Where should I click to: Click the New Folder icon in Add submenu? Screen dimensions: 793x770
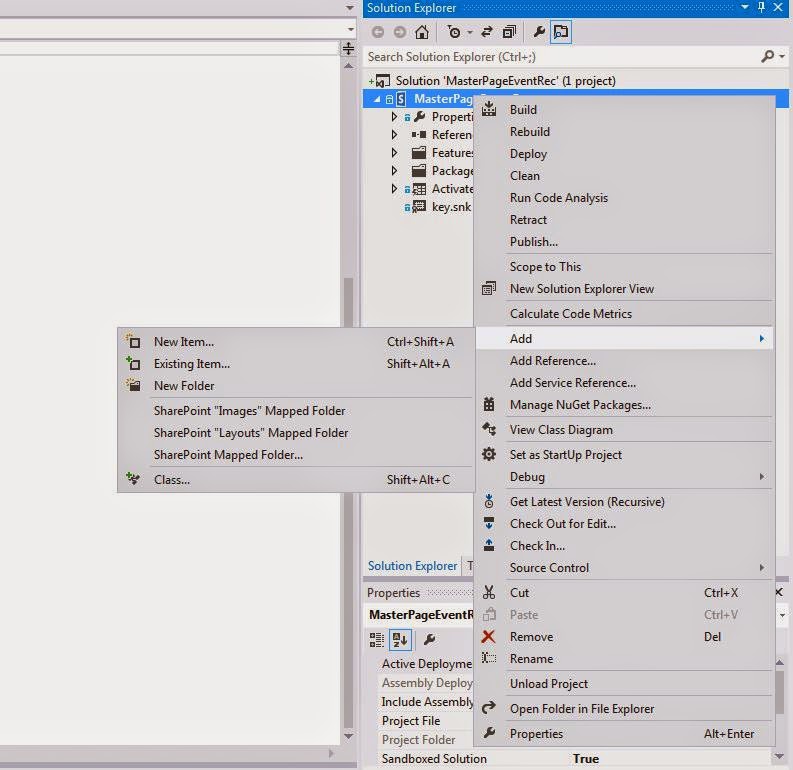[133, 385]
